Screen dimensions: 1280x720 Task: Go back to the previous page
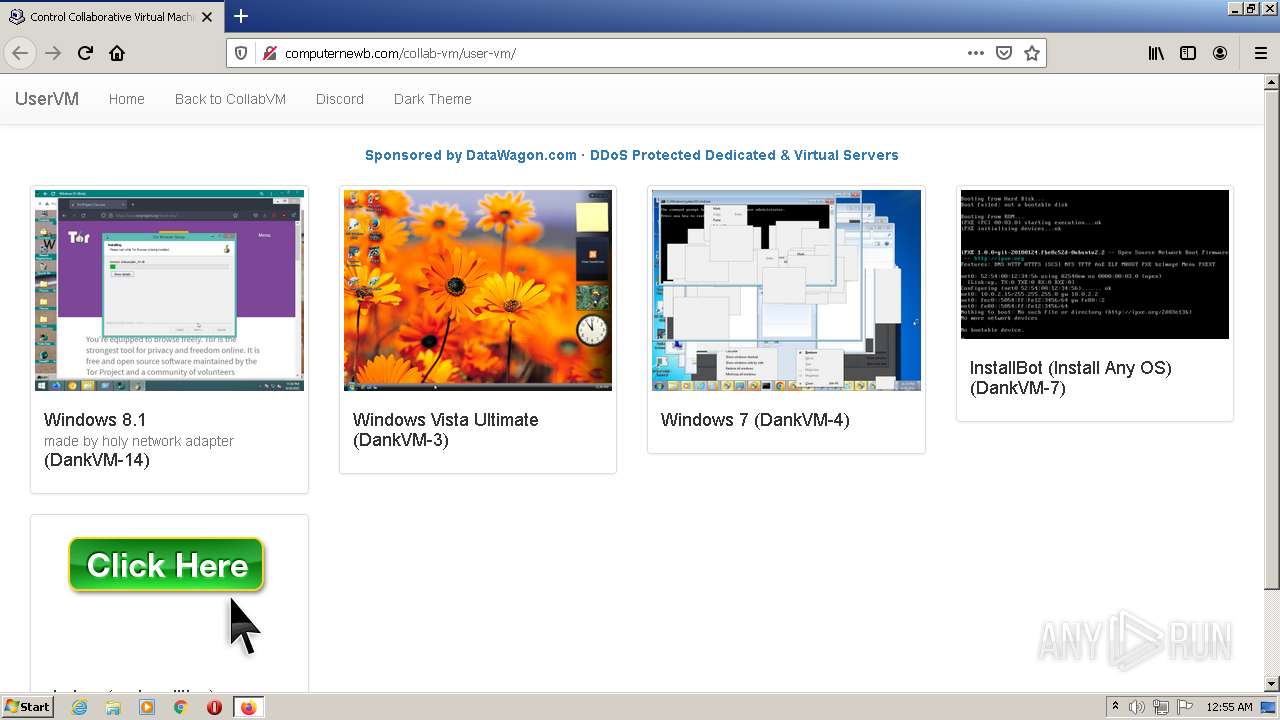coord(20,53)
